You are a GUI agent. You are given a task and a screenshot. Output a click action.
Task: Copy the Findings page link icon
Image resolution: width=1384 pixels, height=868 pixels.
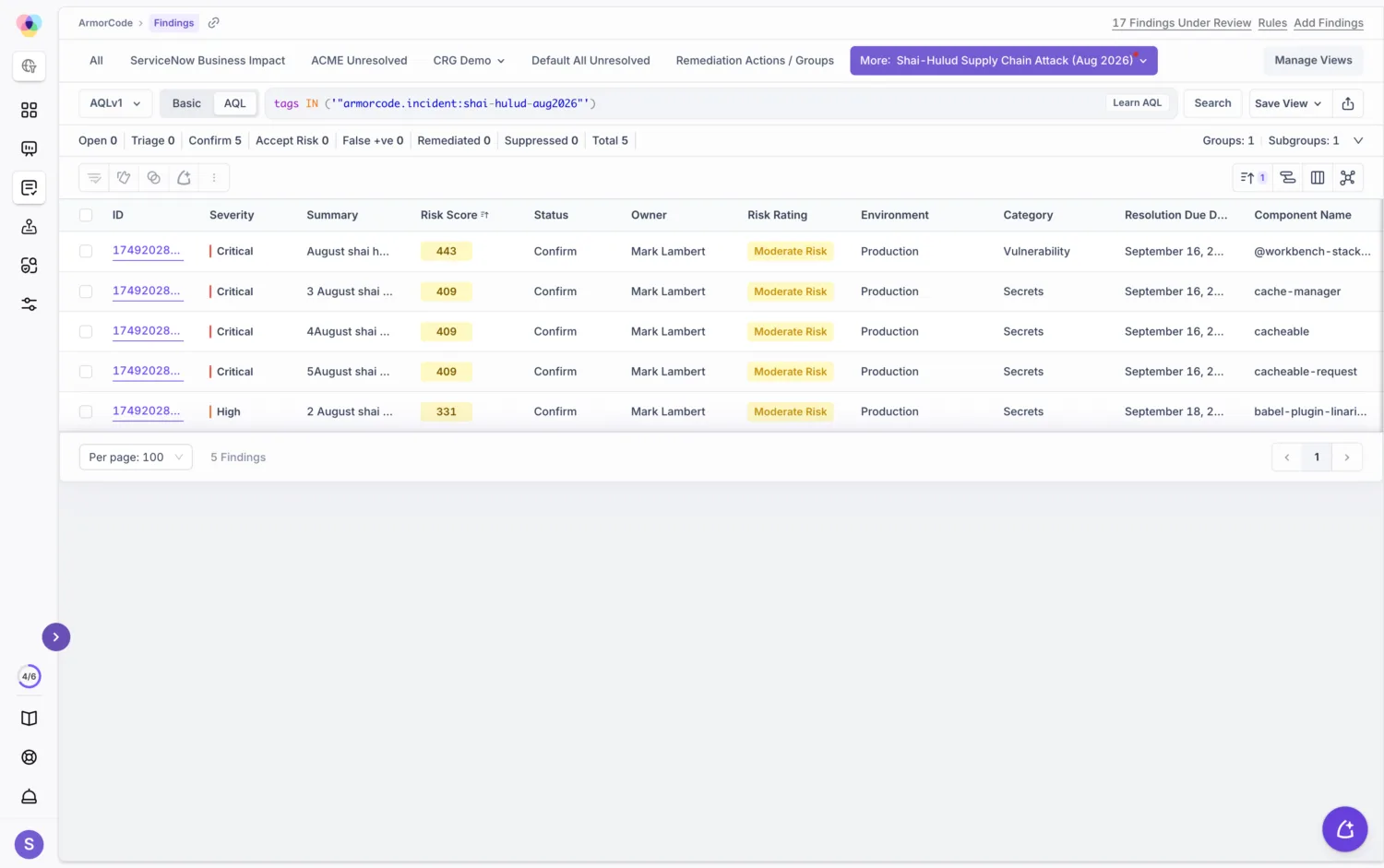(x=213, y=23)
